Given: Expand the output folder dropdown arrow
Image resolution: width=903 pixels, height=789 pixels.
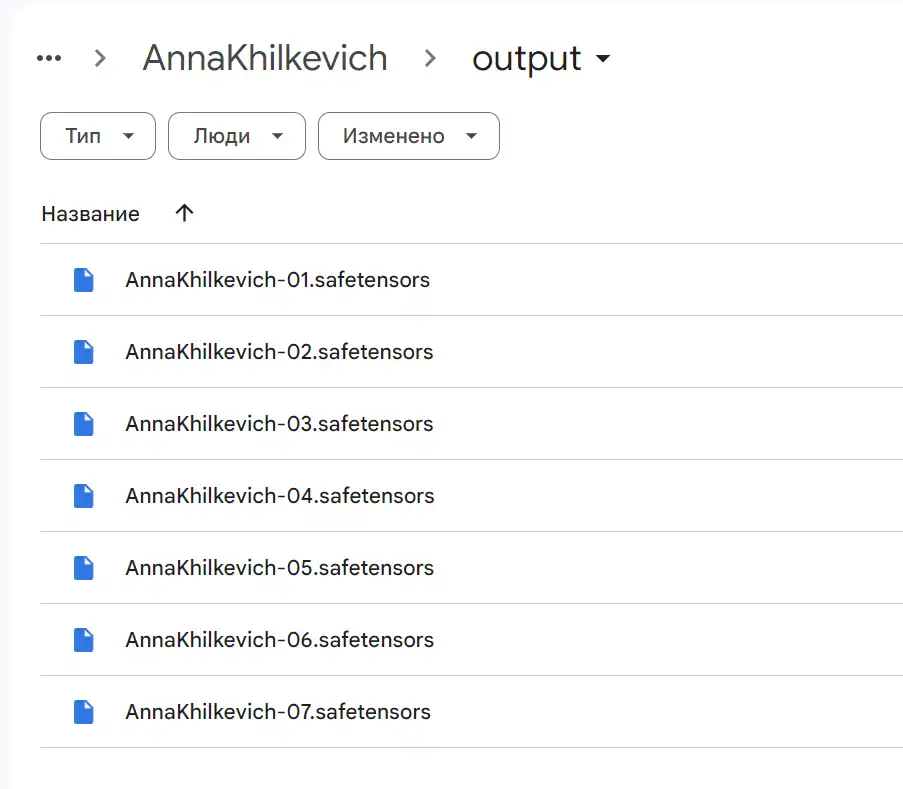Looking at the screenshot, I should click(602, 58).
